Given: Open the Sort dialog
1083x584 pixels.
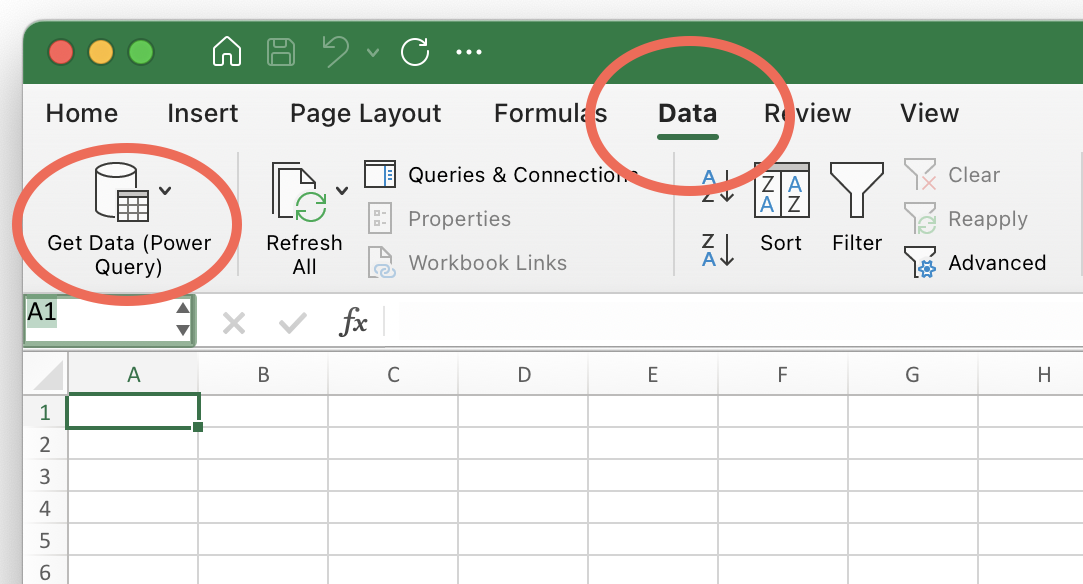Looking at the screenshot, I should [x=781, y=205].
